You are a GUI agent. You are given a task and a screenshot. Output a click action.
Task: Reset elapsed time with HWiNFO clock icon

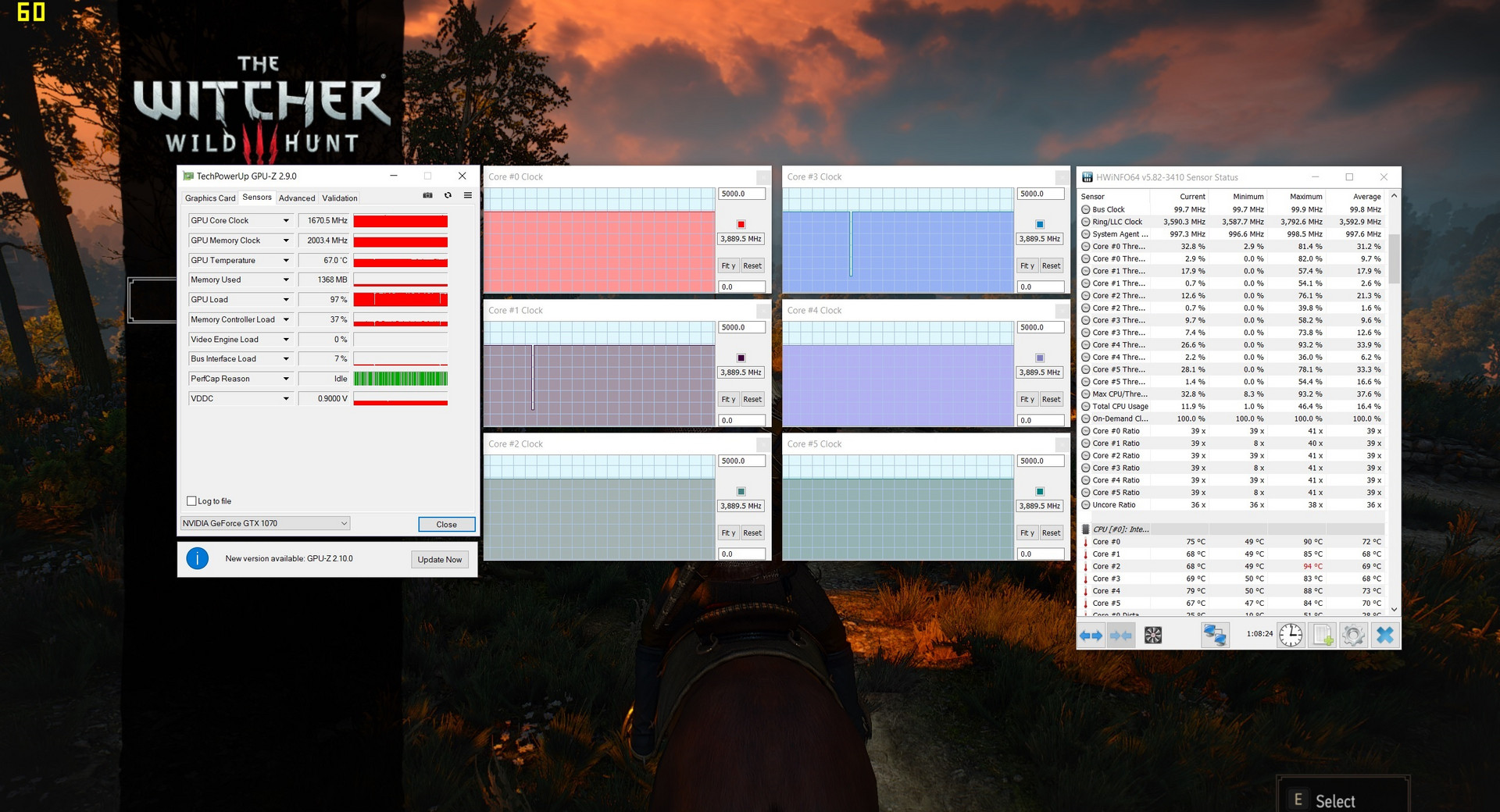pos(1291,636)
